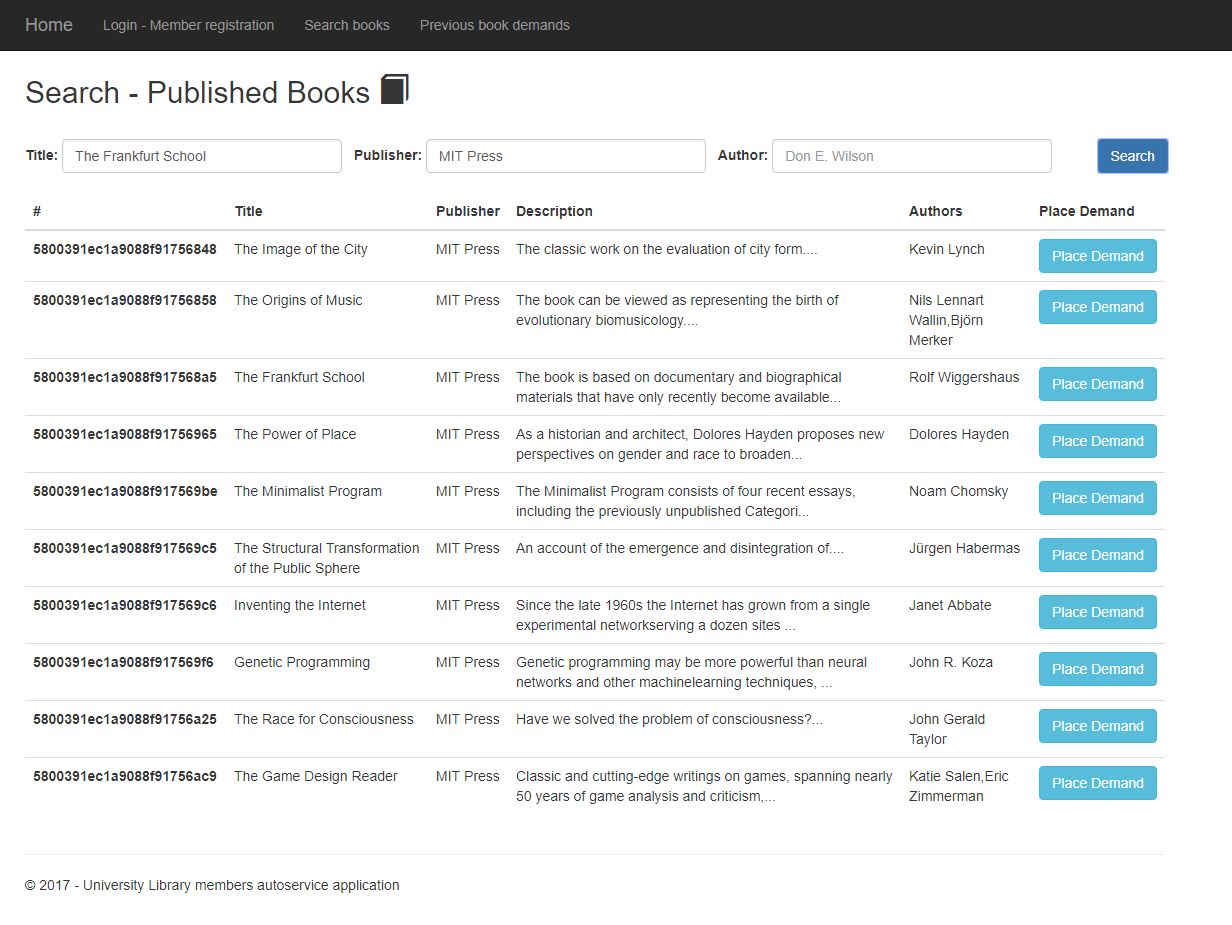
Task: Open the Home navigation link
Action: pyautogui.click(x=49, y=25)
